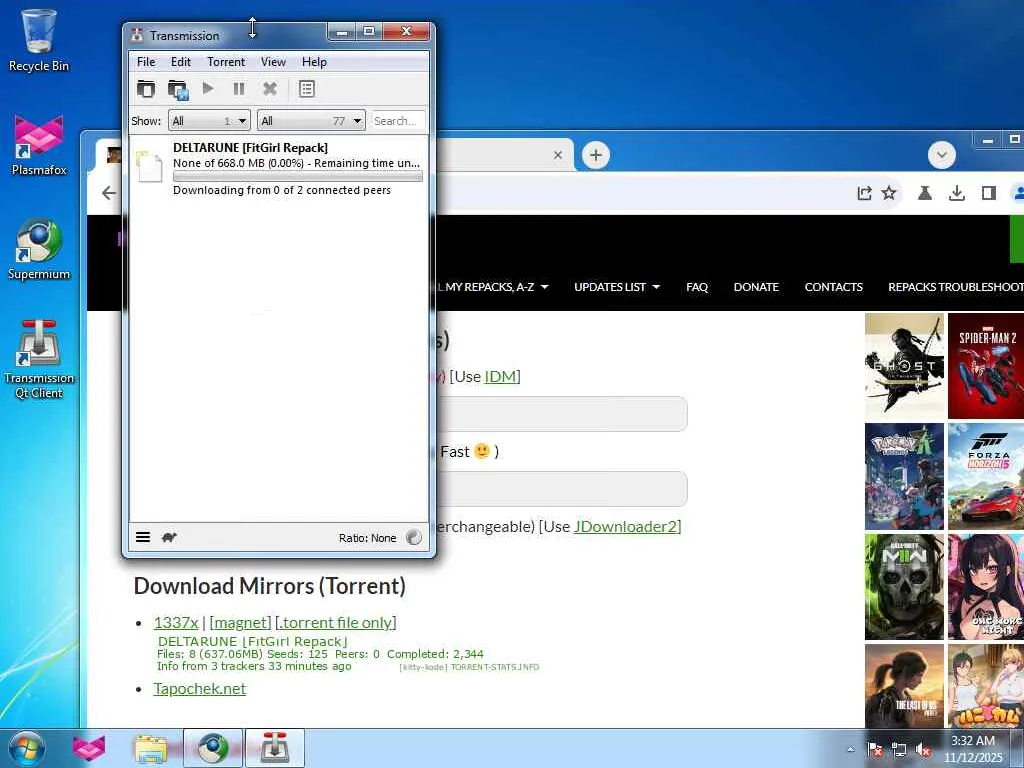
Task: Open a new browser tab with plus
Action: [x=596, y=155]
